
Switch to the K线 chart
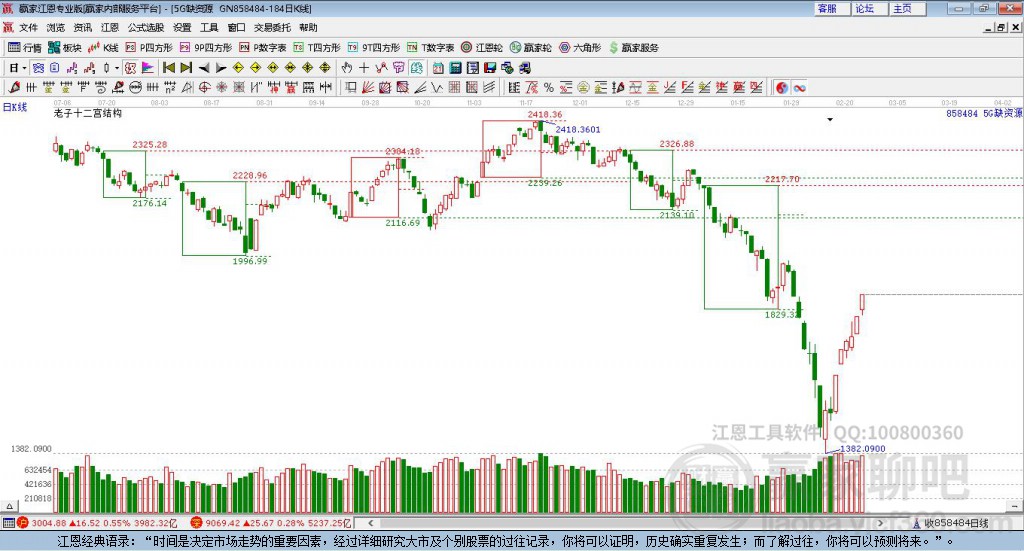coord(103,48)
